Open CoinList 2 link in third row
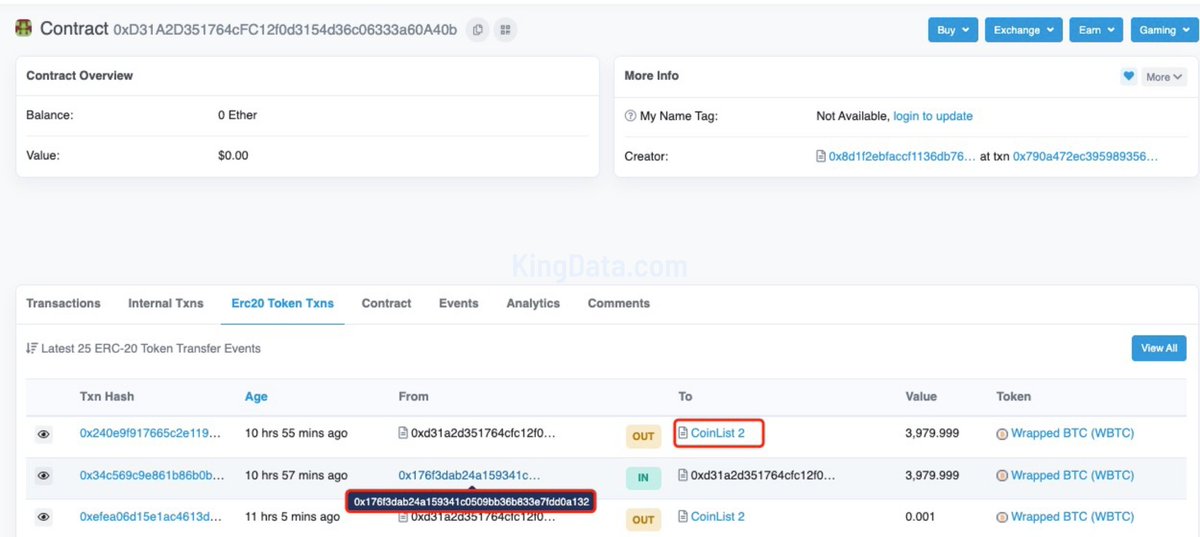This screenshot has height=537, width=1200. [718, 517]
